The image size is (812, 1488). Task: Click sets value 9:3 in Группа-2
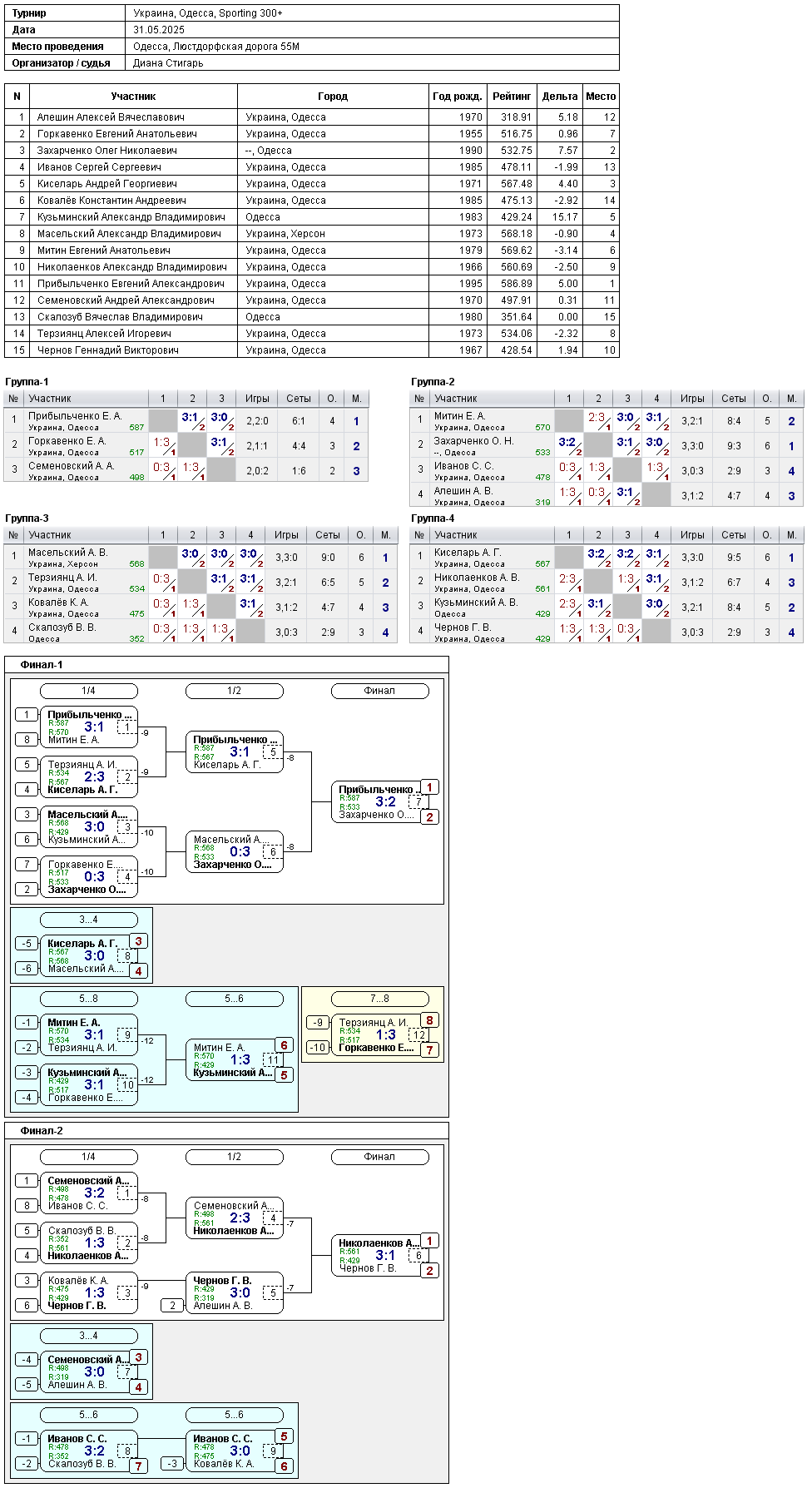734,446
